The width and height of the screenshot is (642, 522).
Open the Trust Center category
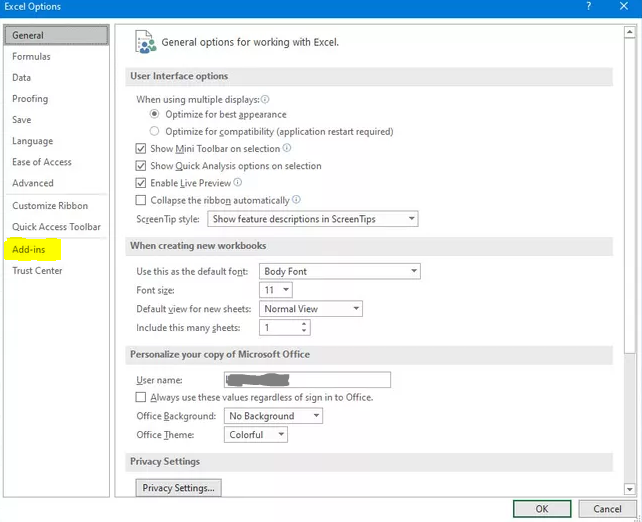pyautogui.click(x=57, y=271)
